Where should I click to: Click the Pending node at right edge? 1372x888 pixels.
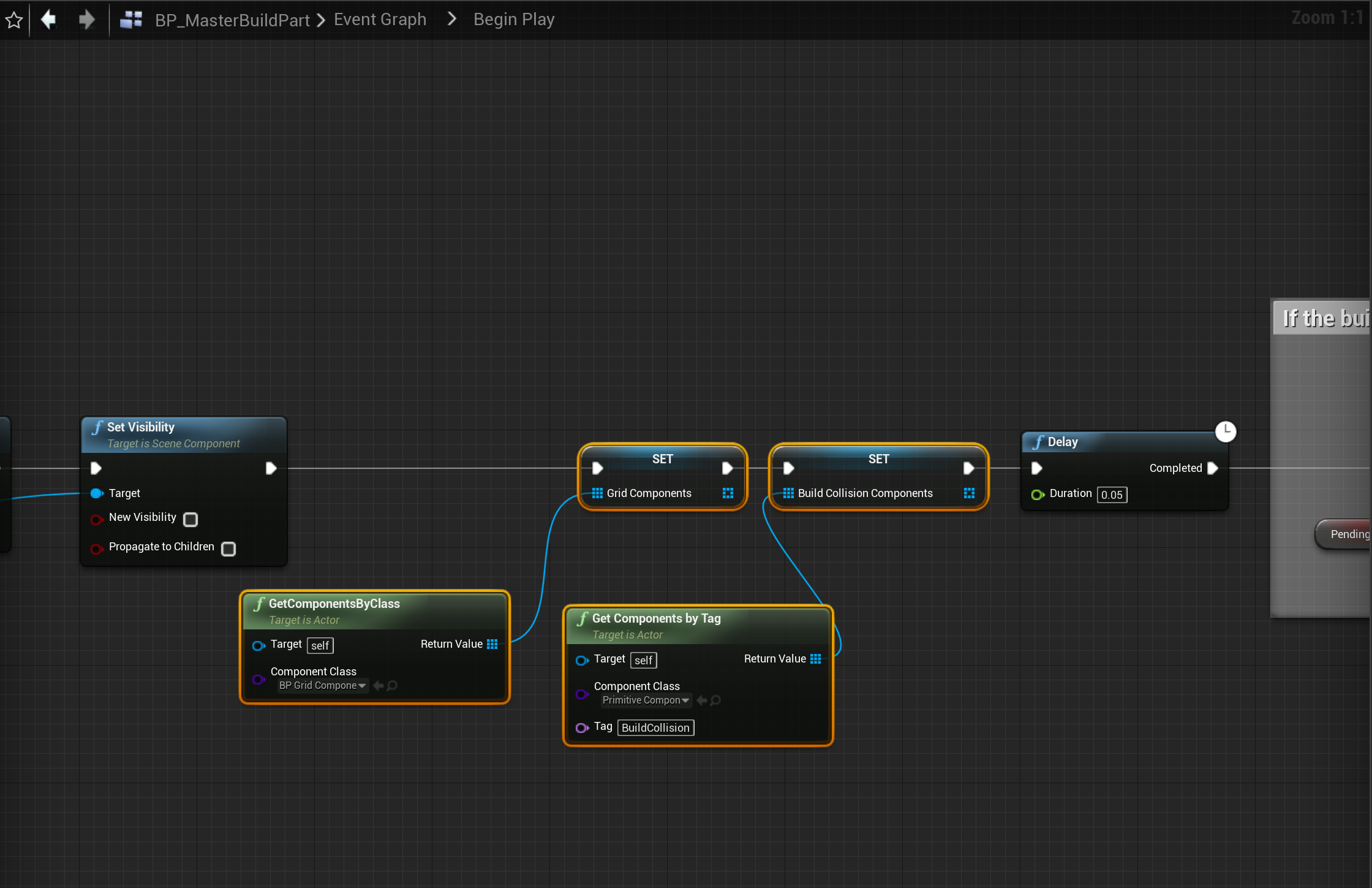tap(1346, 534)
